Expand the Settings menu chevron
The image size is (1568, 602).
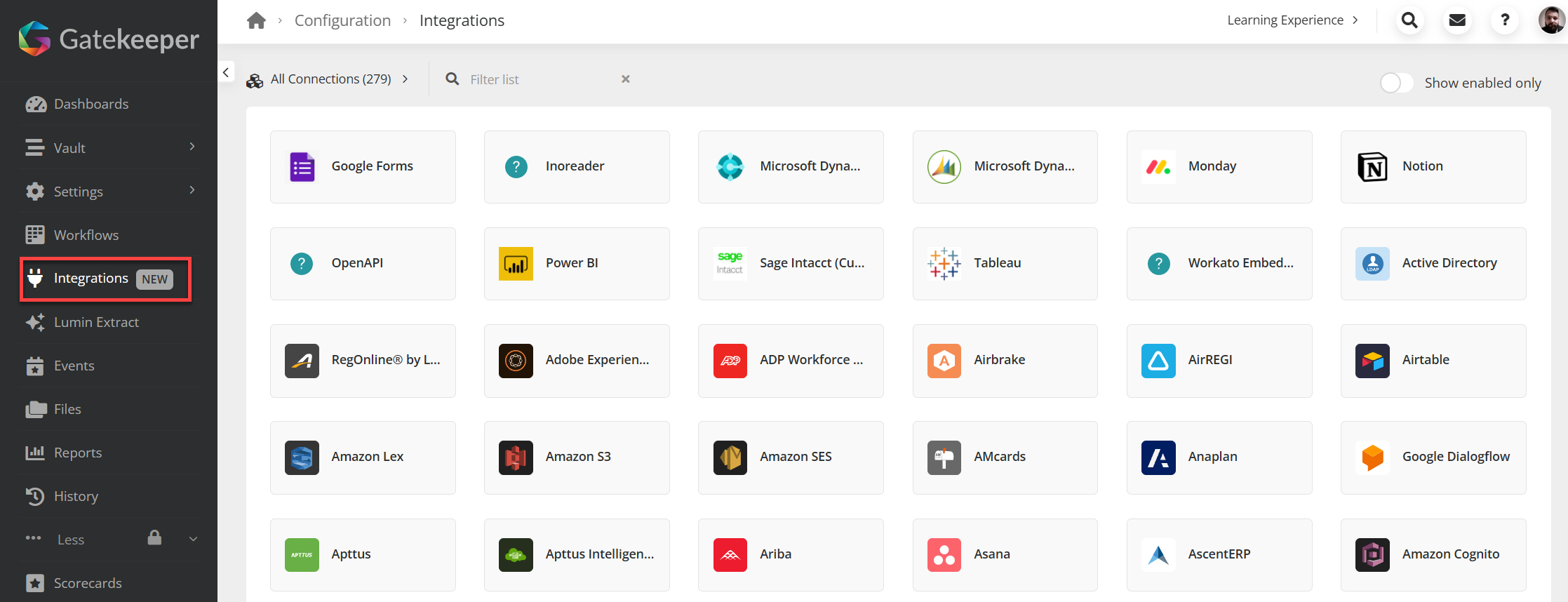tap(192, 190)
